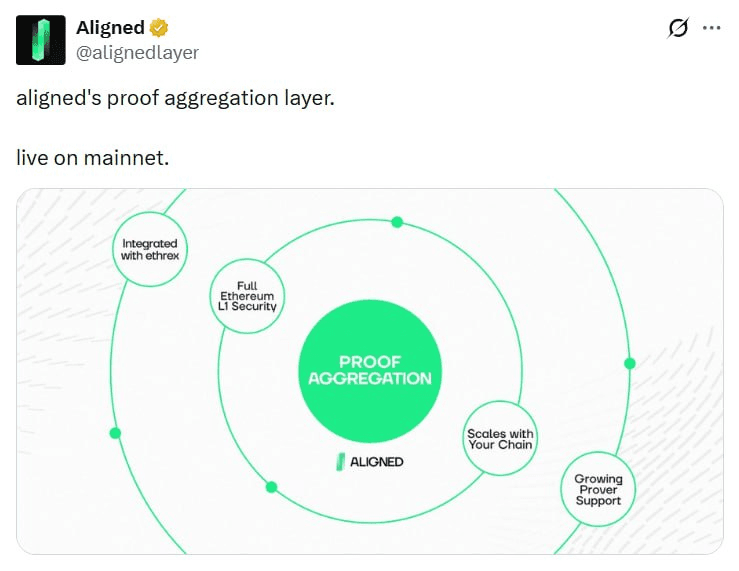Click the green dot at inner ring's bottom-left

click(x=271, y=487)
